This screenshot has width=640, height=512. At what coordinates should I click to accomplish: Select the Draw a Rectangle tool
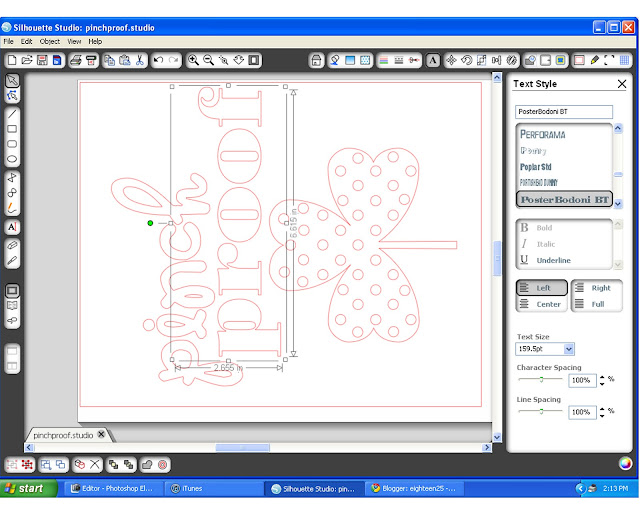12,129
